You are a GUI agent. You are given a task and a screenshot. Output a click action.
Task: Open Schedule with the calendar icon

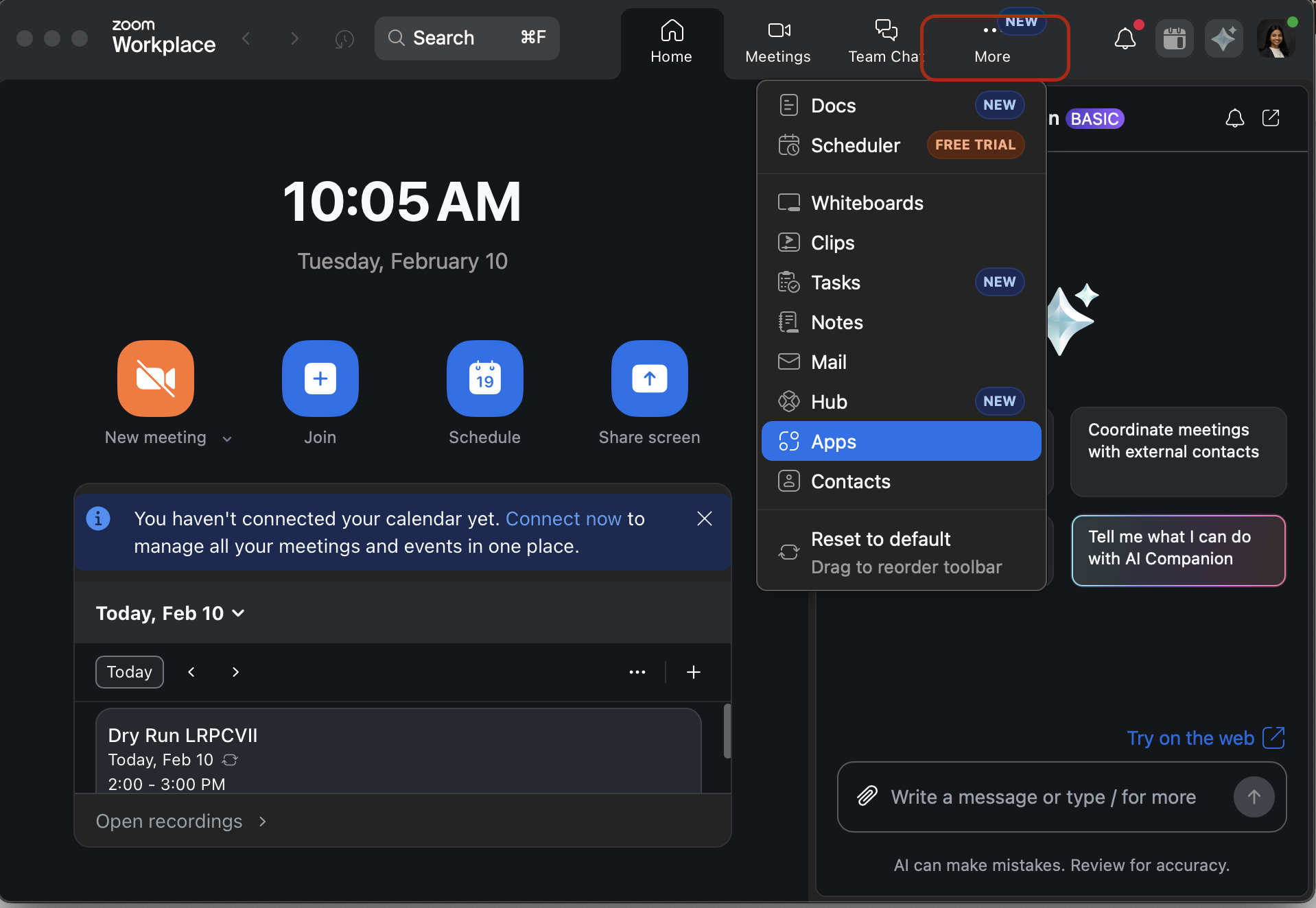[484, 379]
